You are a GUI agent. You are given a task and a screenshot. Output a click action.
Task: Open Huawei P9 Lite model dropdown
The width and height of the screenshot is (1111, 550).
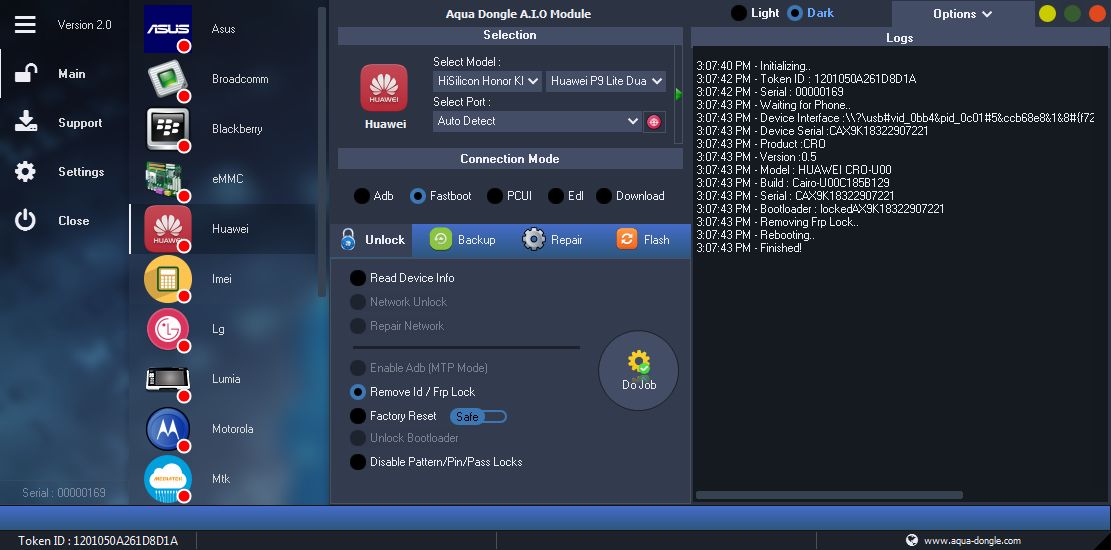pos(606,82)
